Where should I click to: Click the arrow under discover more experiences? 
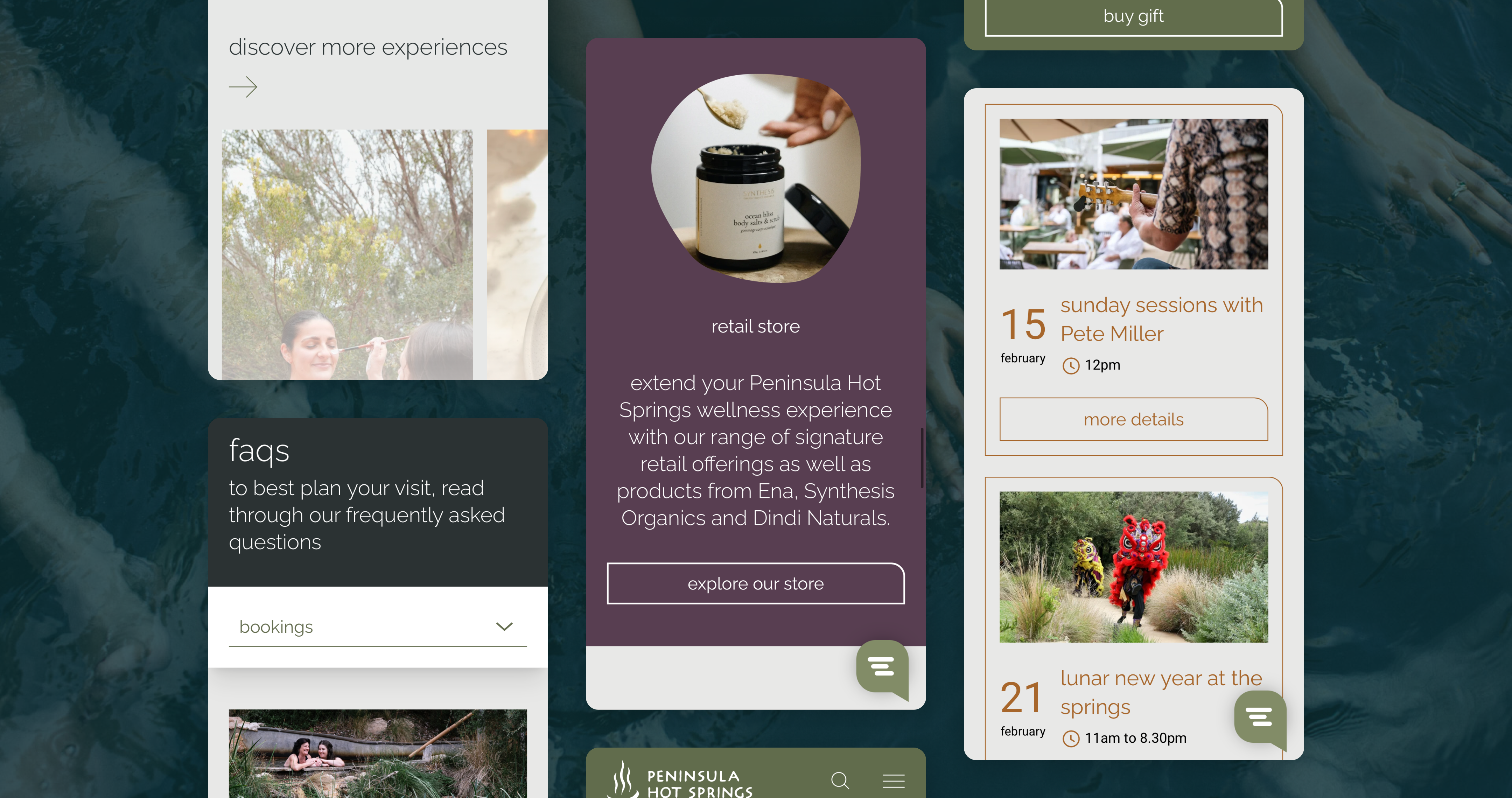(x=243, y=87)
